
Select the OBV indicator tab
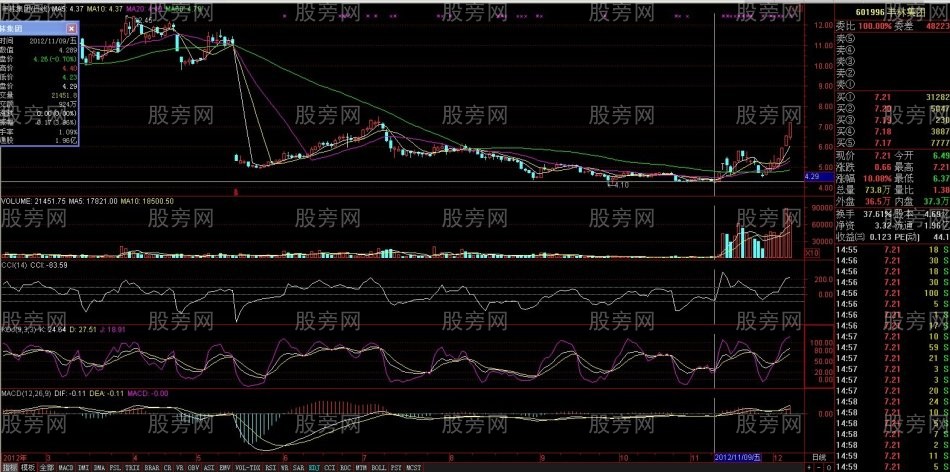(x=194, y=468)
